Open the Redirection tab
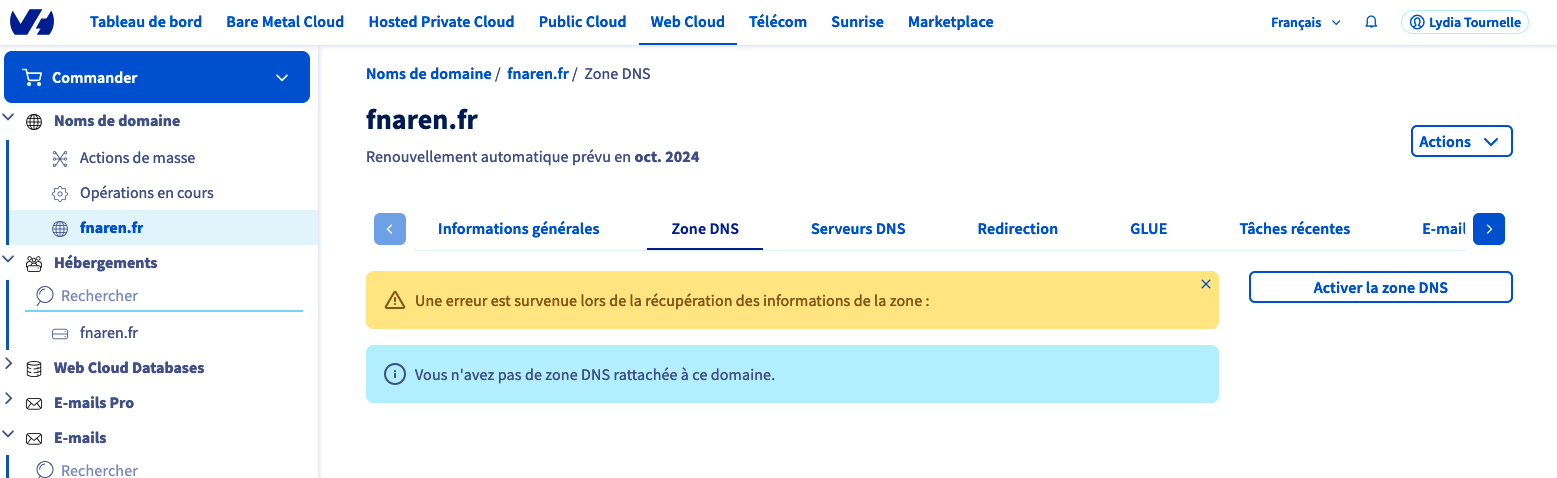Image resolution: width=1557 pixels, height=478 pixels. point(1017,229)
